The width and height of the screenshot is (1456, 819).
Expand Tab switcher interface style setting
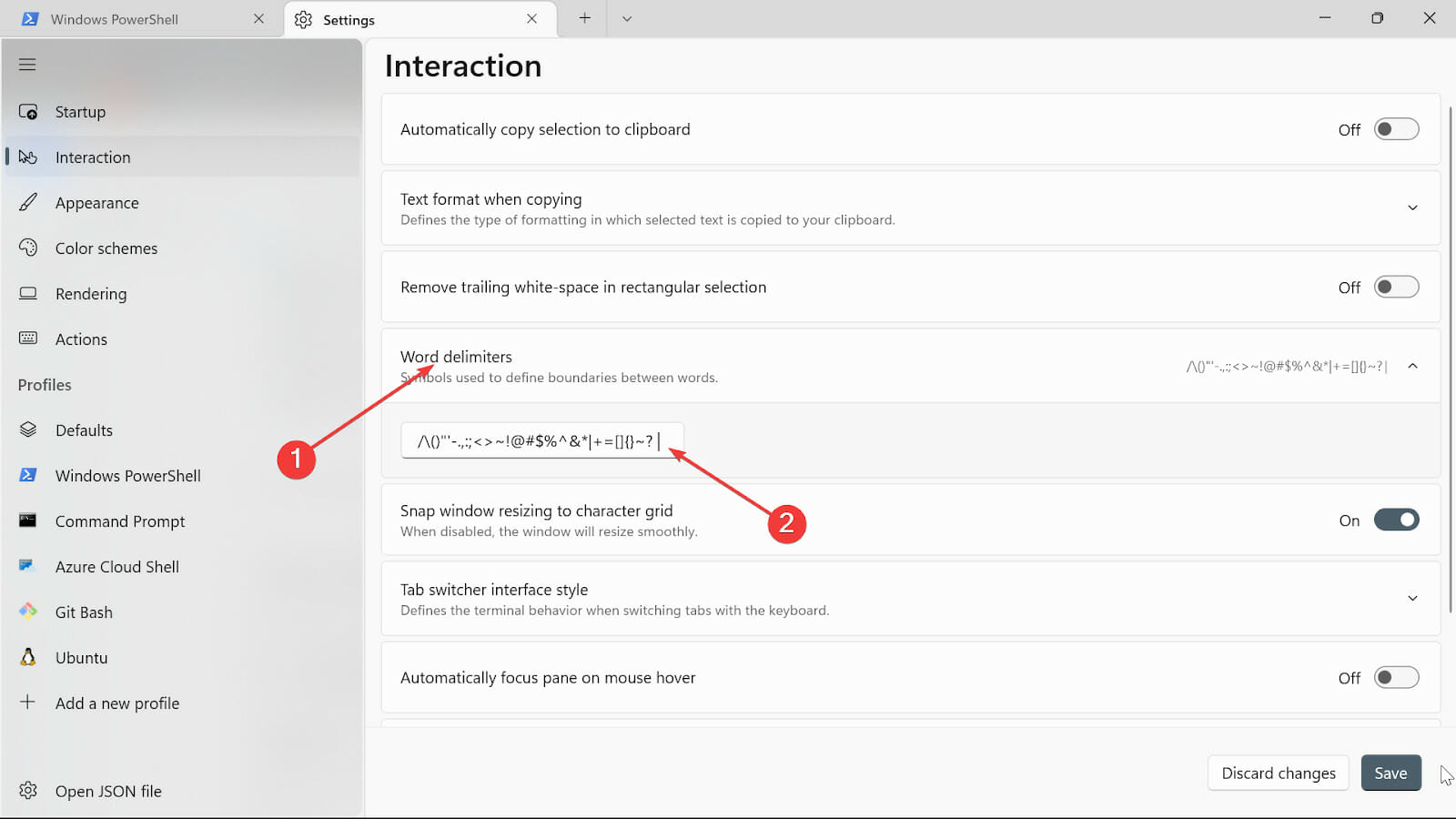pos(1412,598)
